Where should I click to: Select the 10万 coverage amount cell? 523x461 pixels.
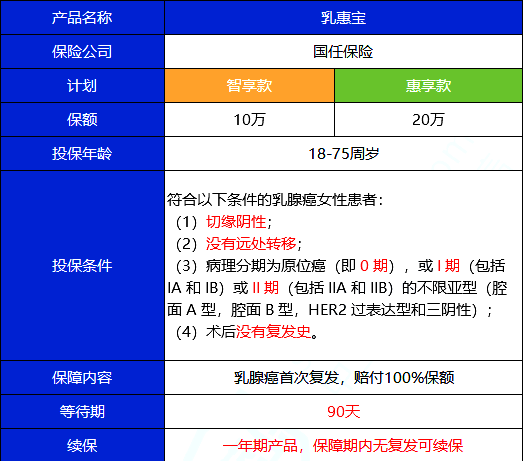pos(249,119)
